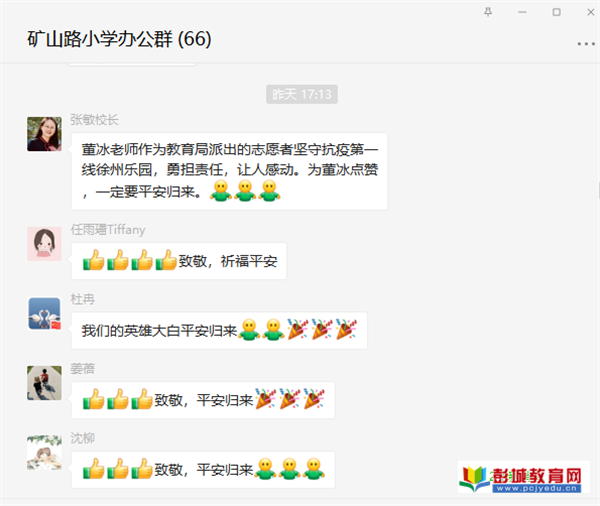Click 姜蓓's 致敬，平安归来 message bubble

203,400
